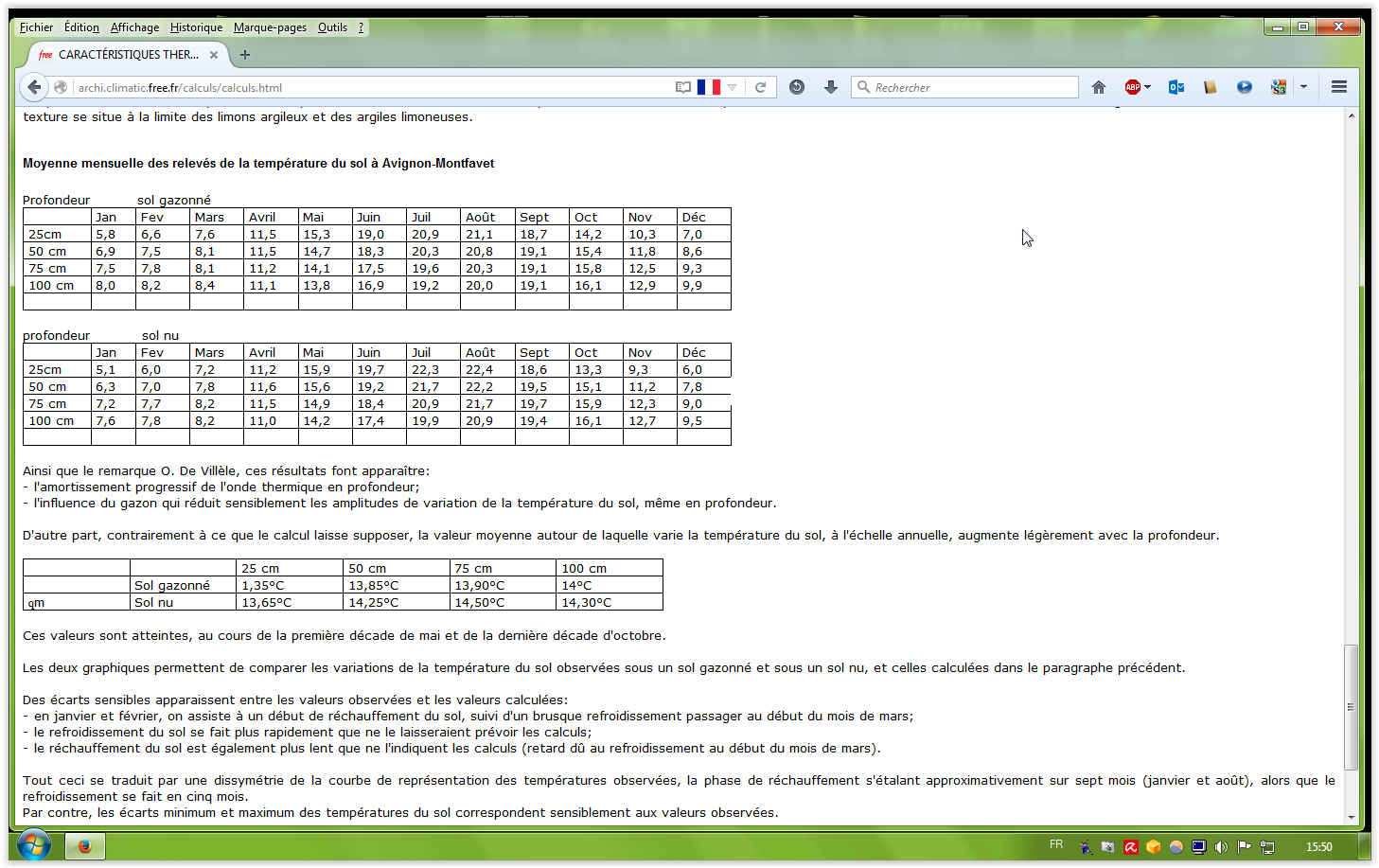Open the Outlook toolbar icon
1379x868 pixels.
point(1176,87)
